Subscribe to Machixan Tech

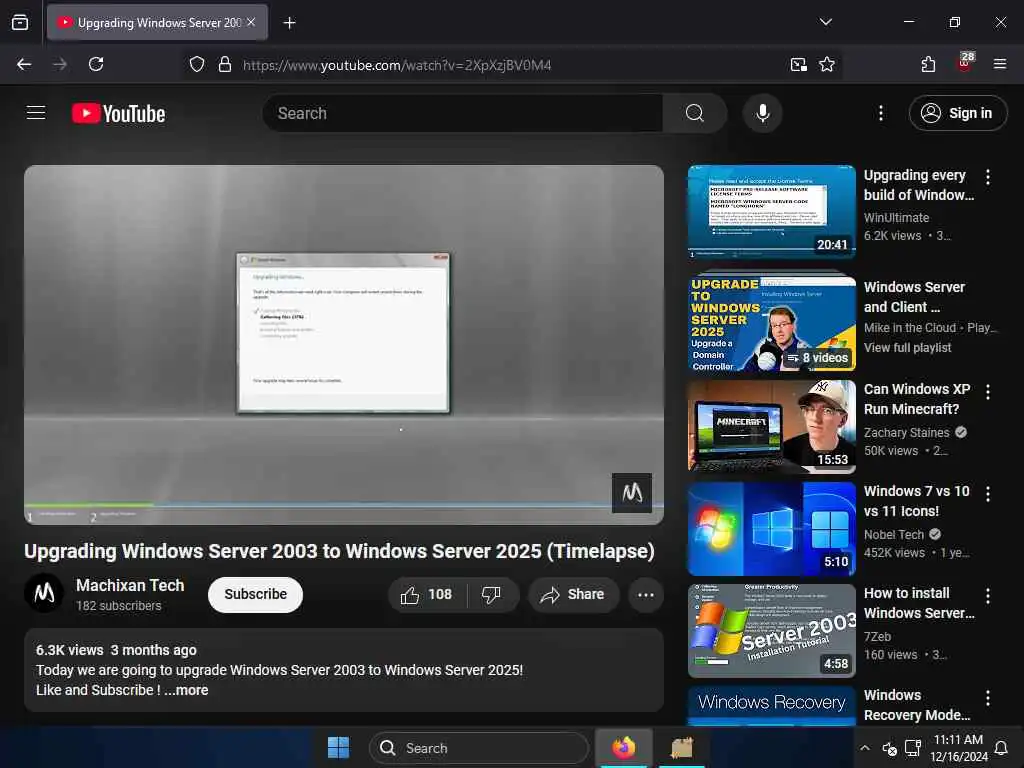[255, 594]
